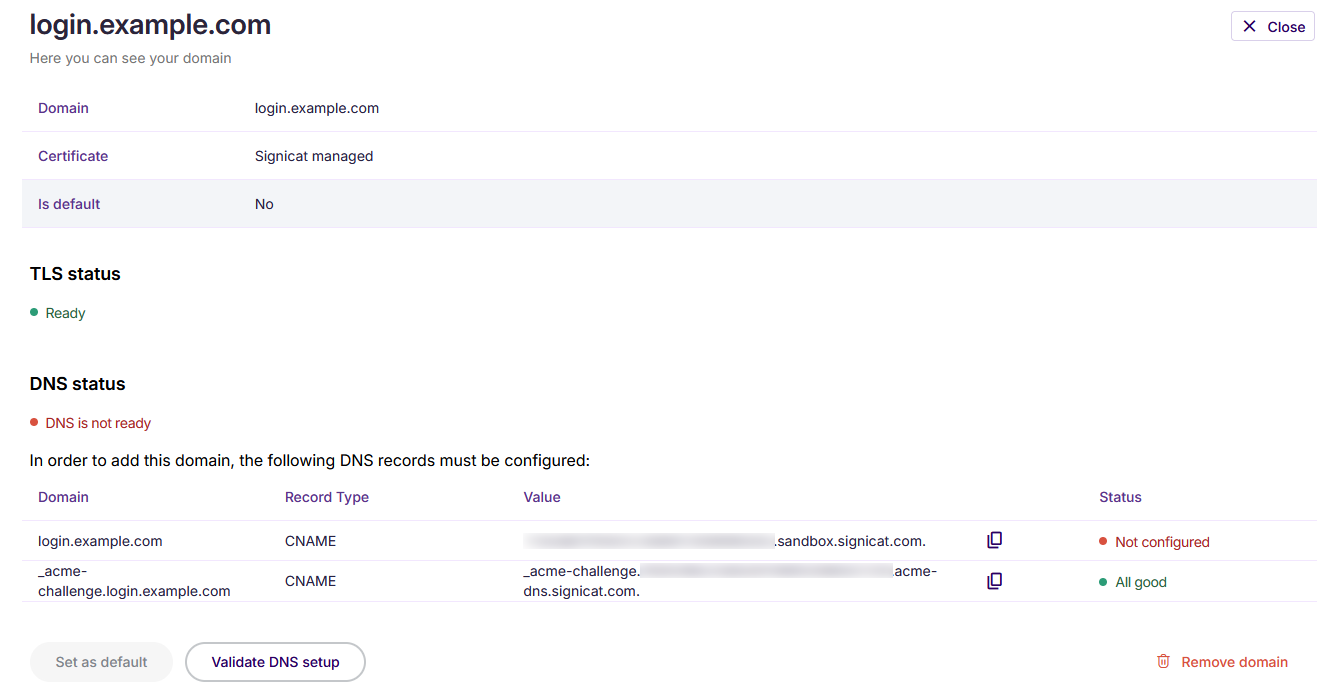
Task: Click the Certificate row label
Action: point(73,155)
